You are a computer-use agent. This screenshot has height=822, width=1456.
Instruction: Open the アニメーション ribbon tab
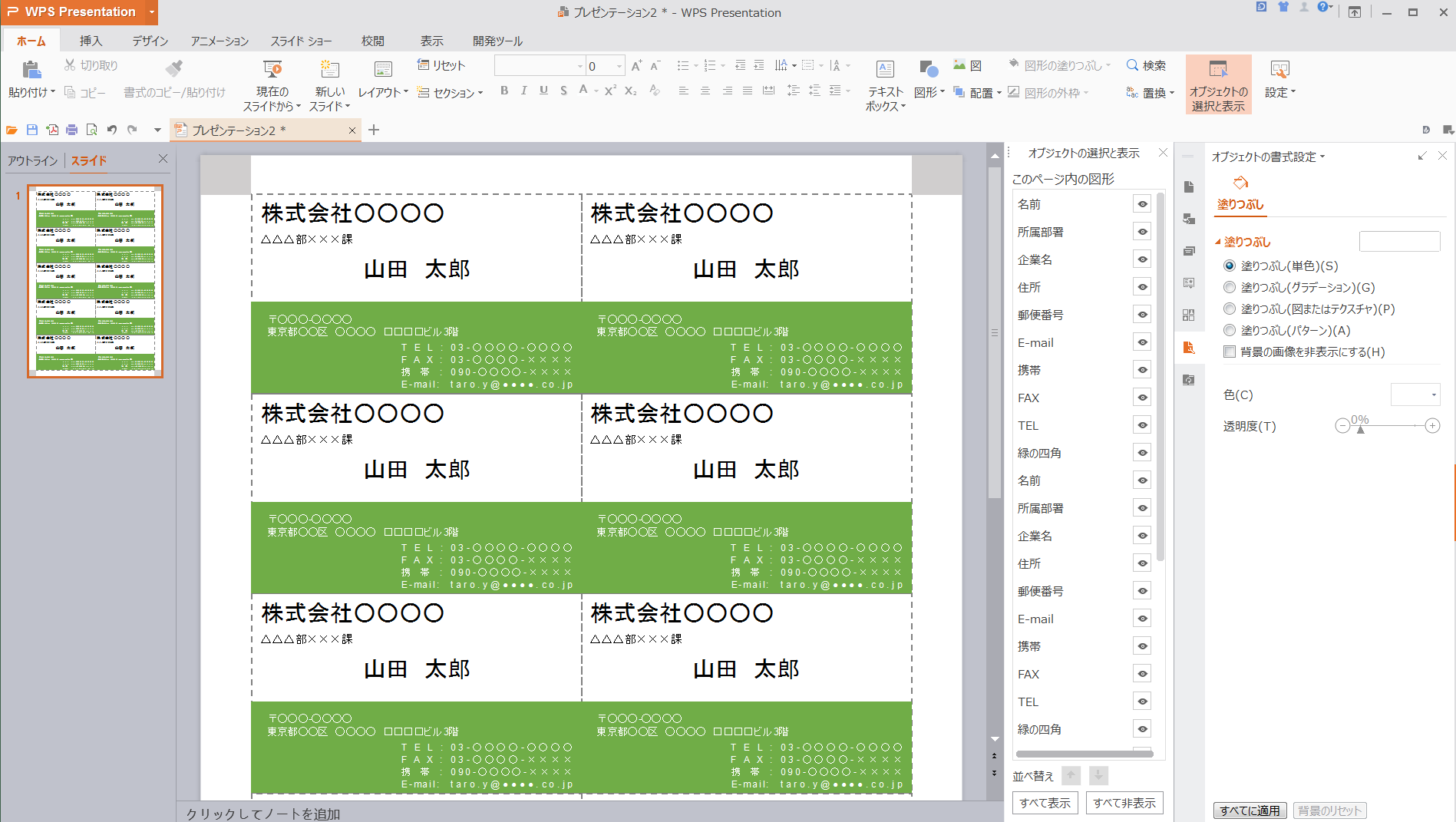coord(220,41)
